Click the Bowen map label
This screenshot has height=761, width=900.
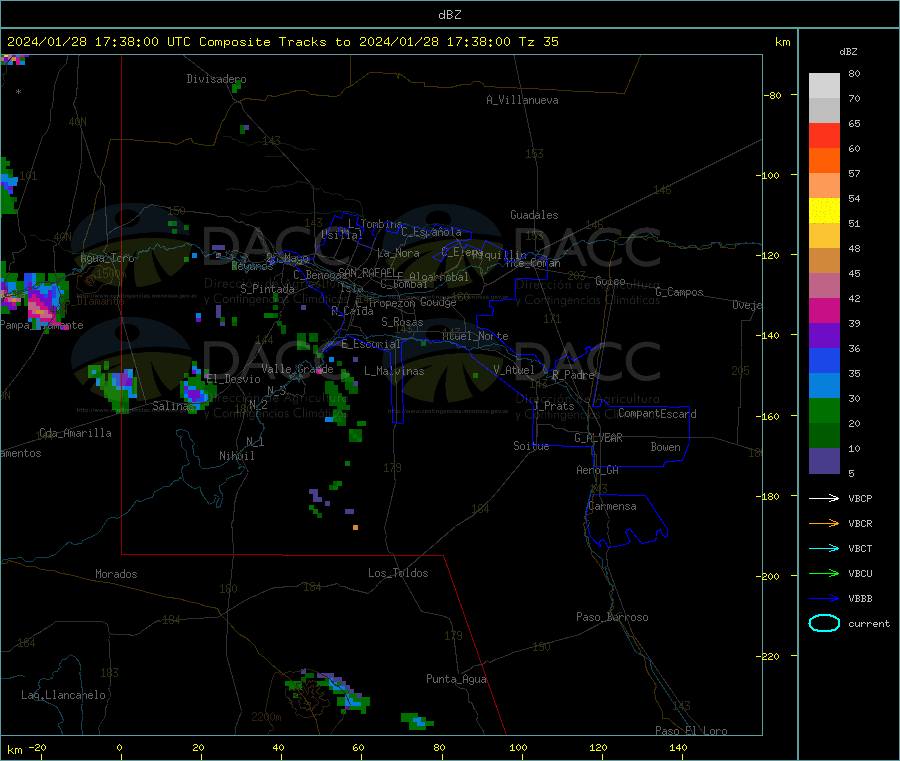[x=665, y=447]
